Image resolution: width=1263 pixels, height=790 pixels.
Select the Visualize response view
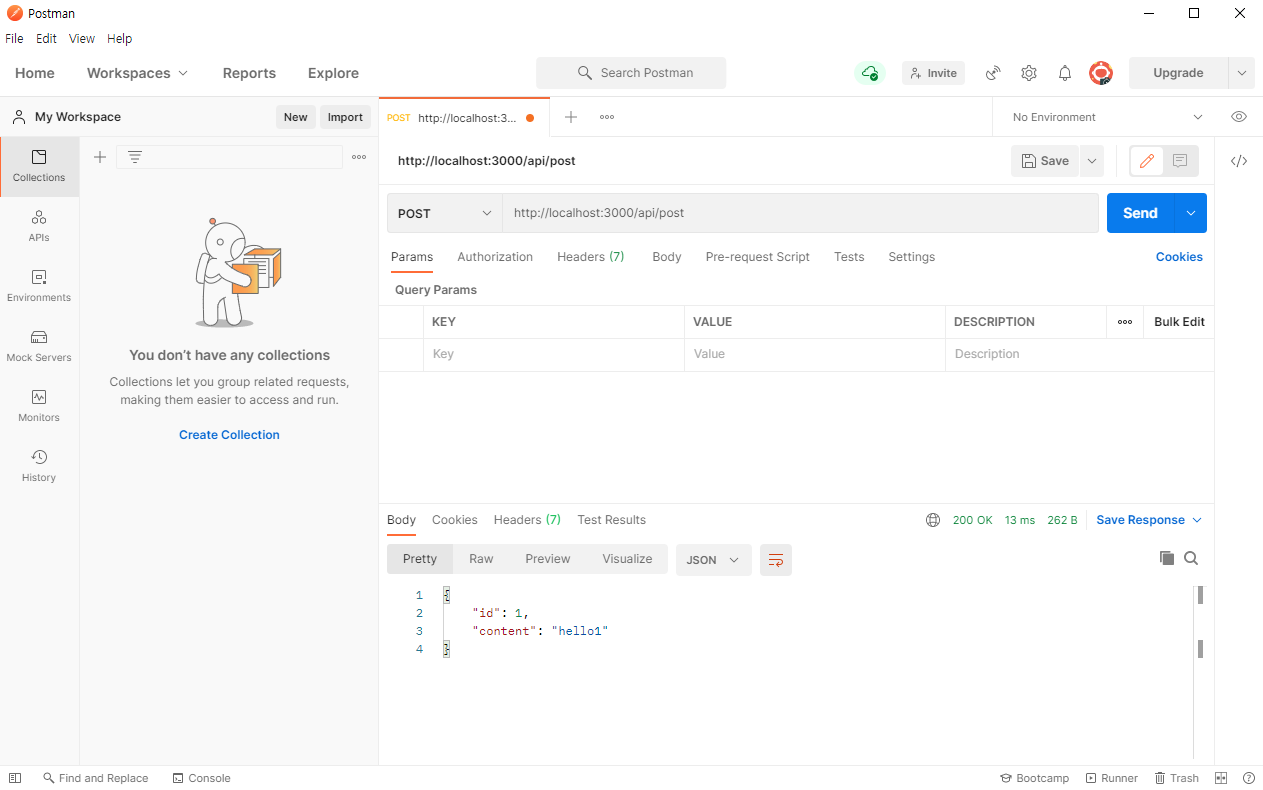coord(627,559)
